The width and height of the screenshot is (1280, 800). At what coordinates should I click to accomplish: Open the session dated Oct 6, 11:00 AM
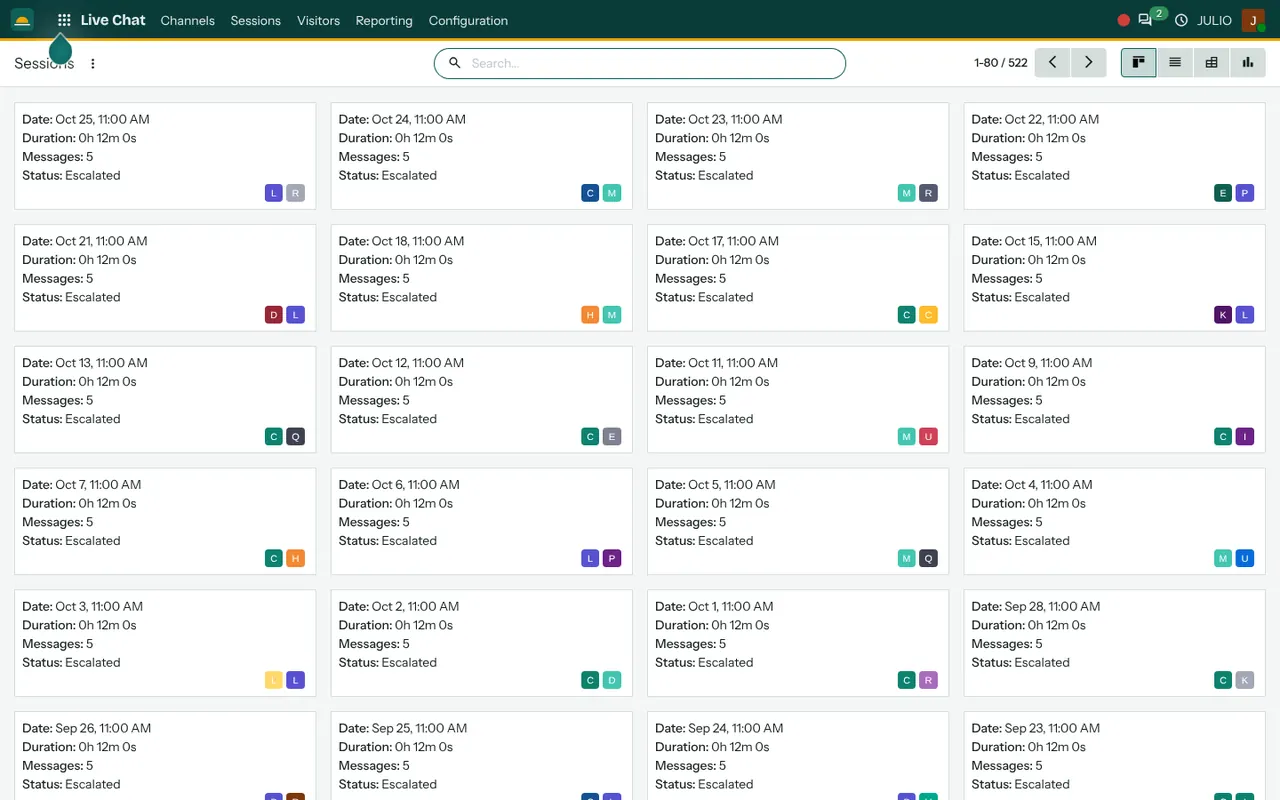point(482,522)
